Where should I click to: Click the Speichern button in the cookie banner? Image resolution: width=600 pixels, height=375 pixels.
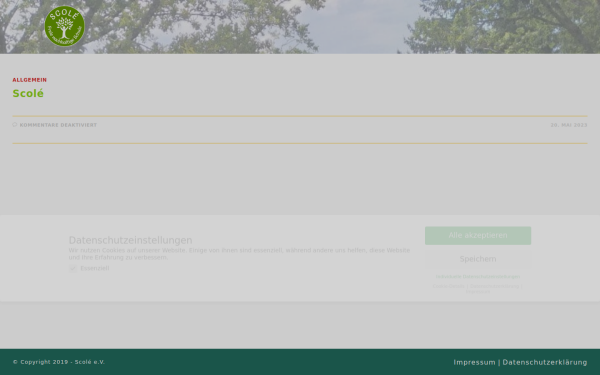478,259
